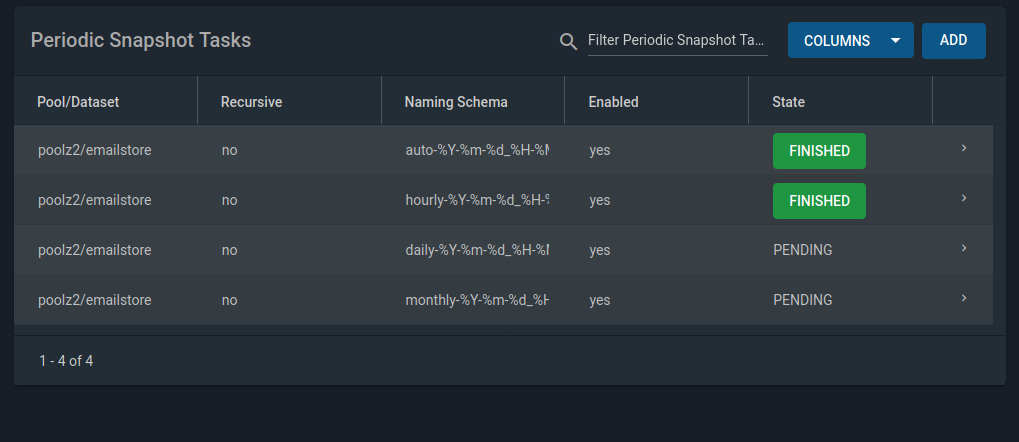Click PENDING state of daily task
This screenshot has height=442, width=1019.
(803, 250)
